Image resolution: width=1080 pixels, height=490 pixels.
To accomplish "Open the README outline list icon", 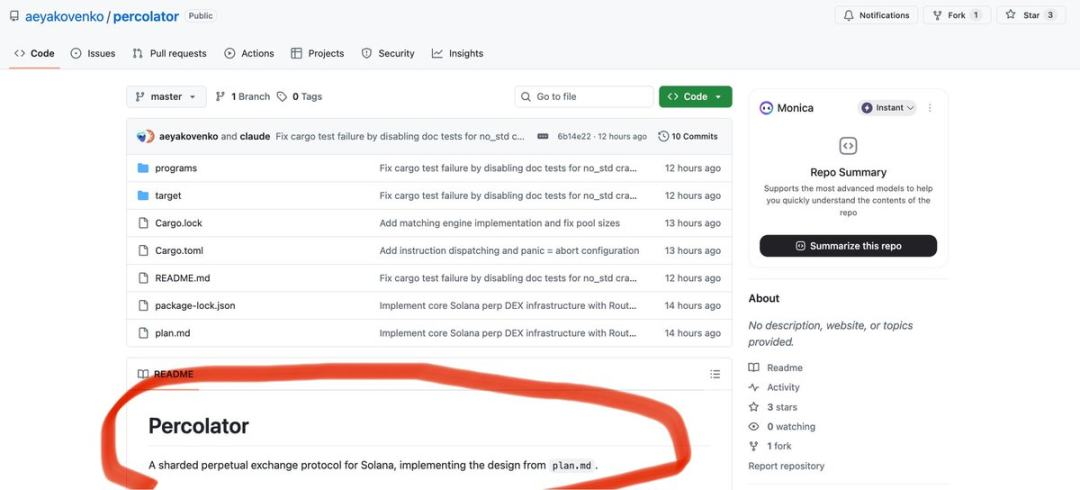I will tap(715, 374).
